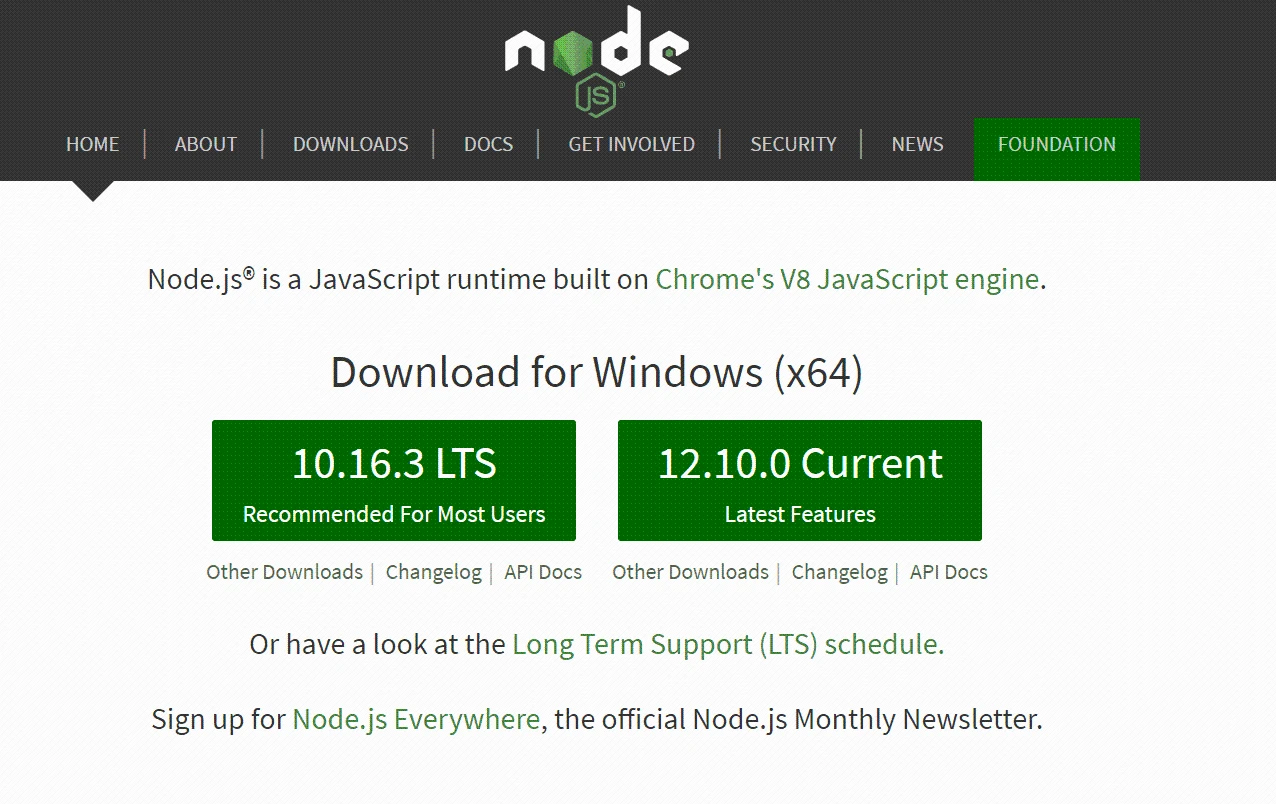
Task: Follow the Node.js Everywhere newsletter link
Action: [x=416, y=719]
